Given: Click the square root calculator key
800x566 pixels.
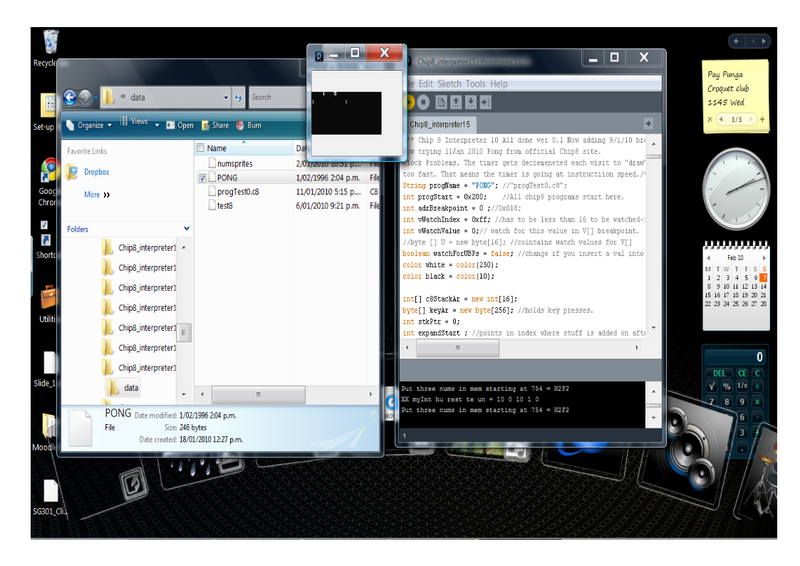Looking at the screenshot, I should 712,386.
